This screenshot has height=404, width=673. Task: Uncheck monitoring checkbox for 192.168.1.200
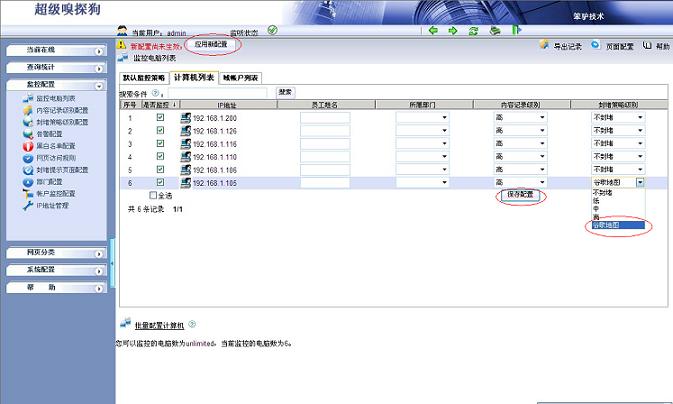[x=160, y=118]
